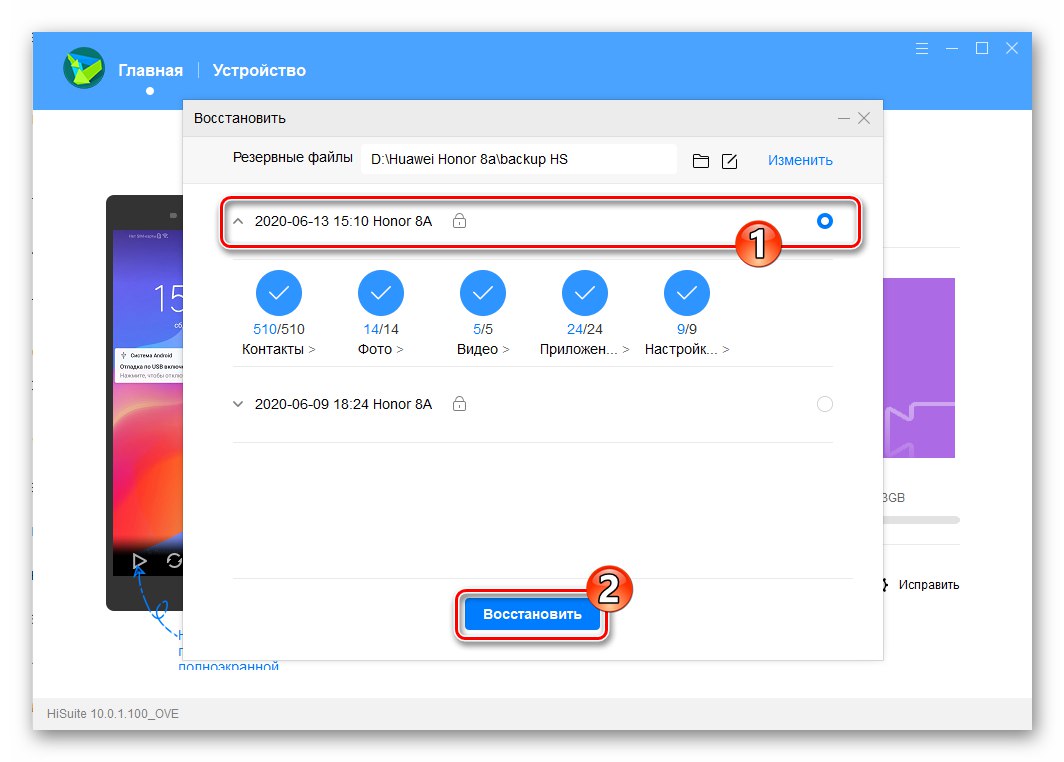Viewport: 1064px width, 762px height.
Task: Click Исправить in main window
Action: (928, 584)
